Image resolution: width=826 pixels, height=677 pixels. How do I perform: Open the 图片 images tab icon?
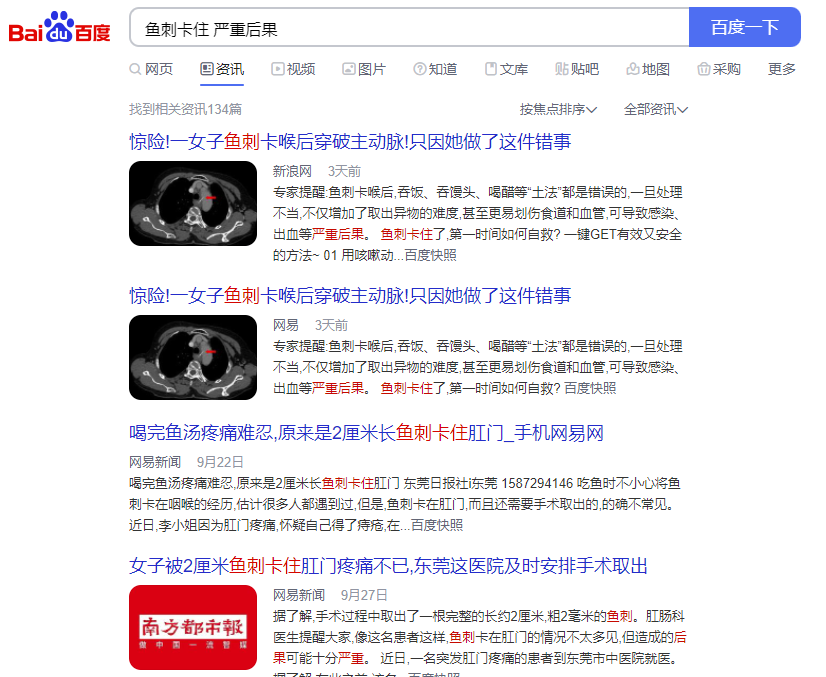[349, 69]
